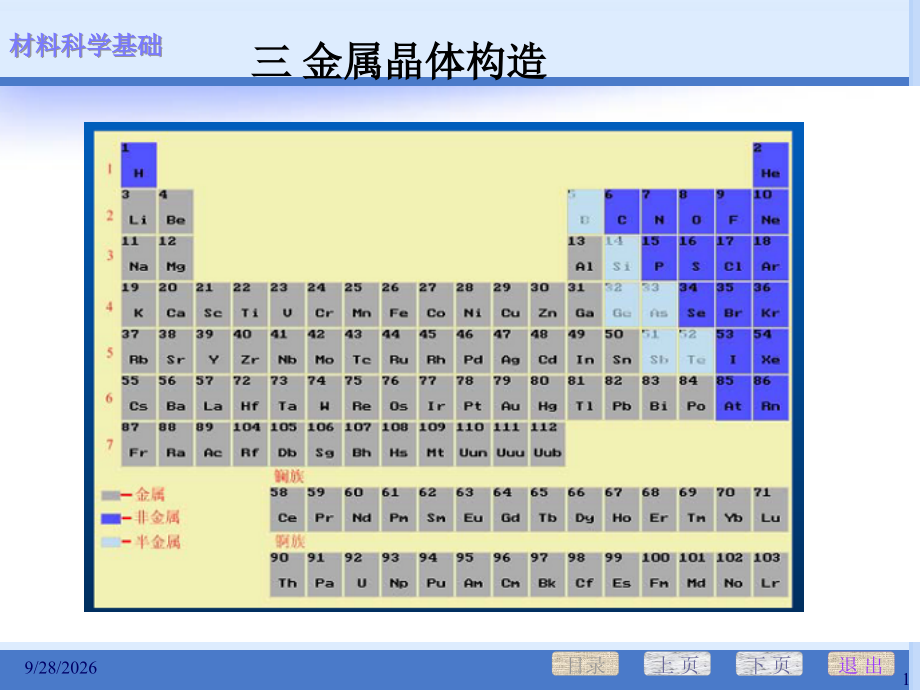Screen dimensions: 920x690
Task: Click the 材料科学基础 header text
Action: [86, 46]
